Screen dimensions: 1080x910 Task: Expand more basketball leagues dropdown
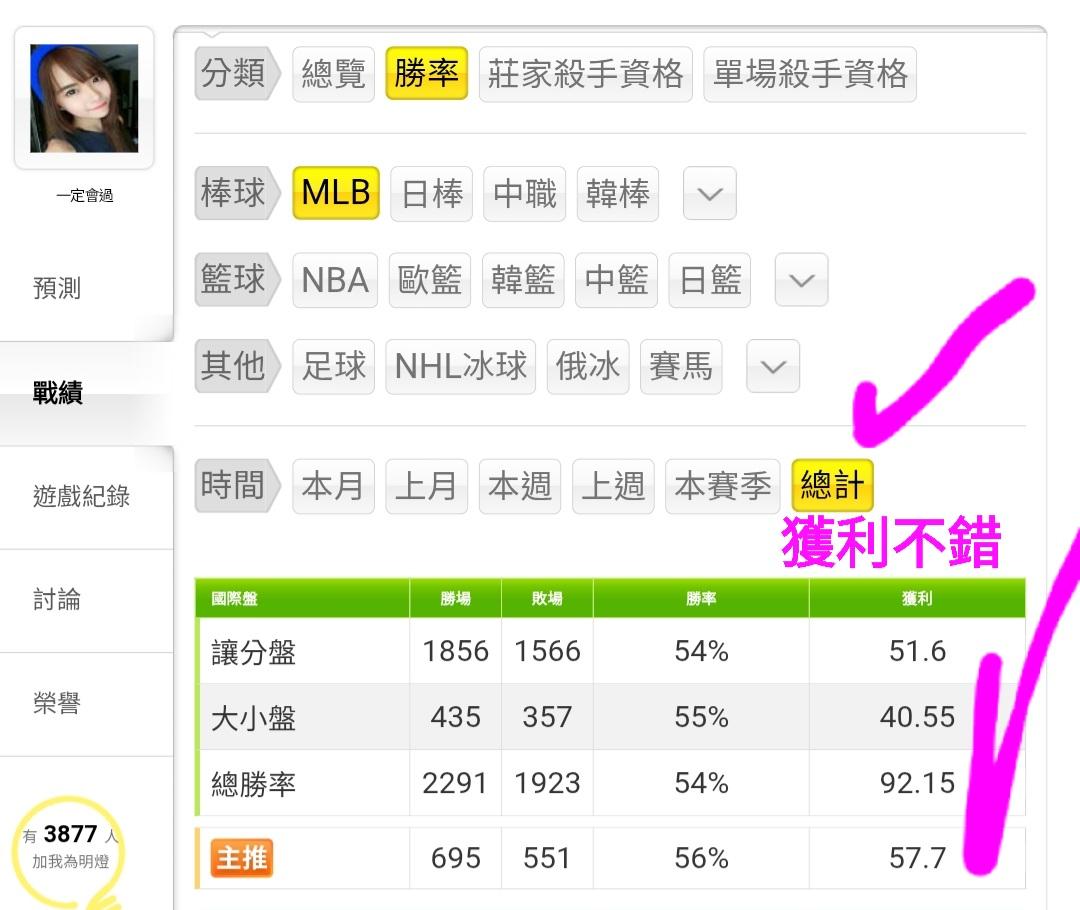click(x=802, y=280)
